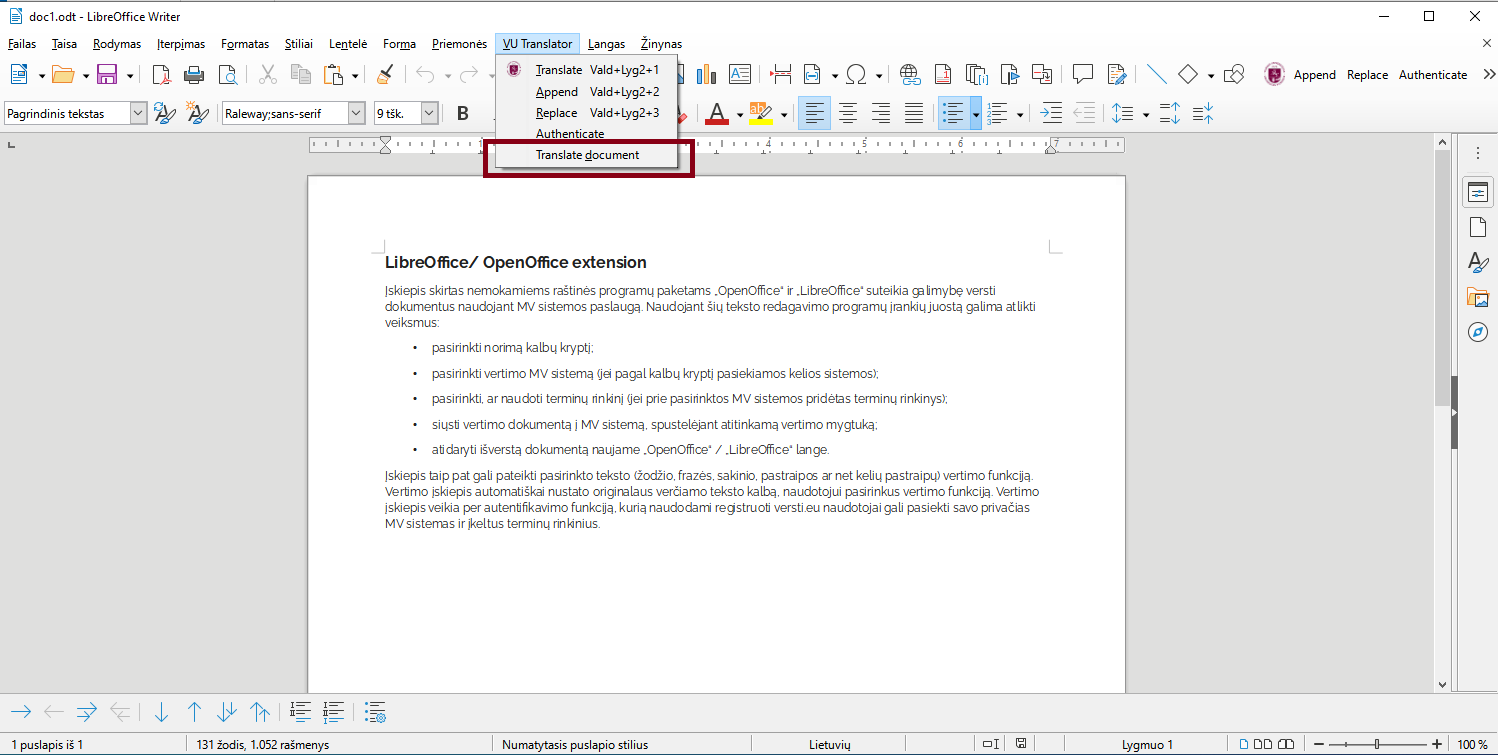Click the Print icon
This screenshot has width=1498, height=755.
tap(195, 74)
